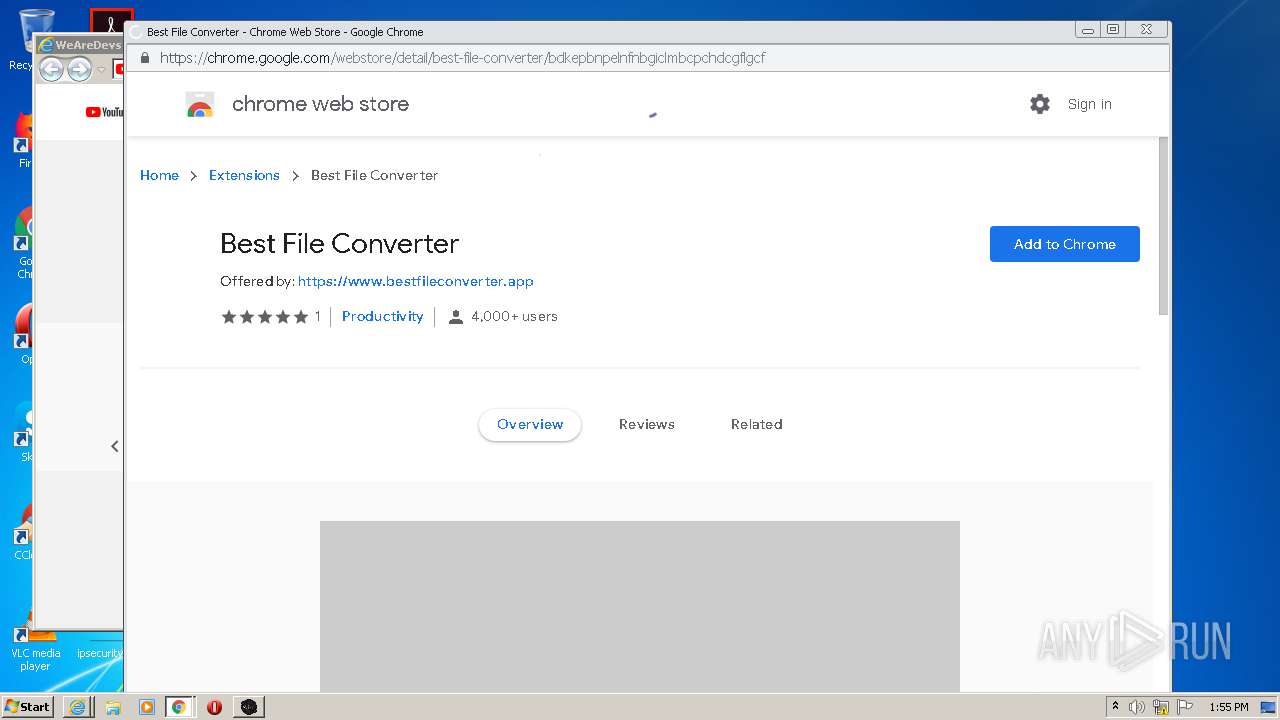1280x720 pixels.
Task: Open the Opera icon in the taskbar
Action: 214,707
